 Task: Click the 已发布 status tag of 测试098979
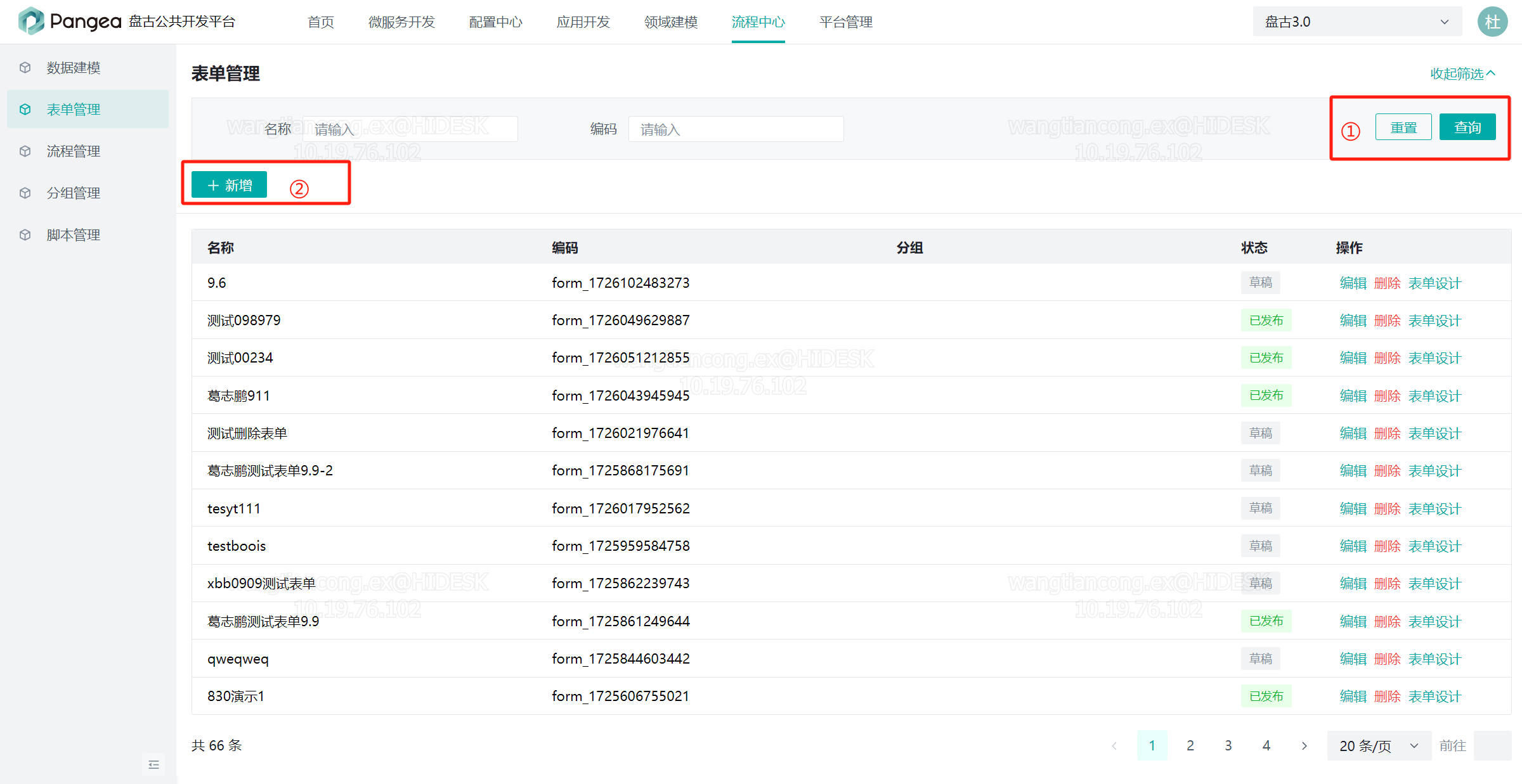(1266, 320)
